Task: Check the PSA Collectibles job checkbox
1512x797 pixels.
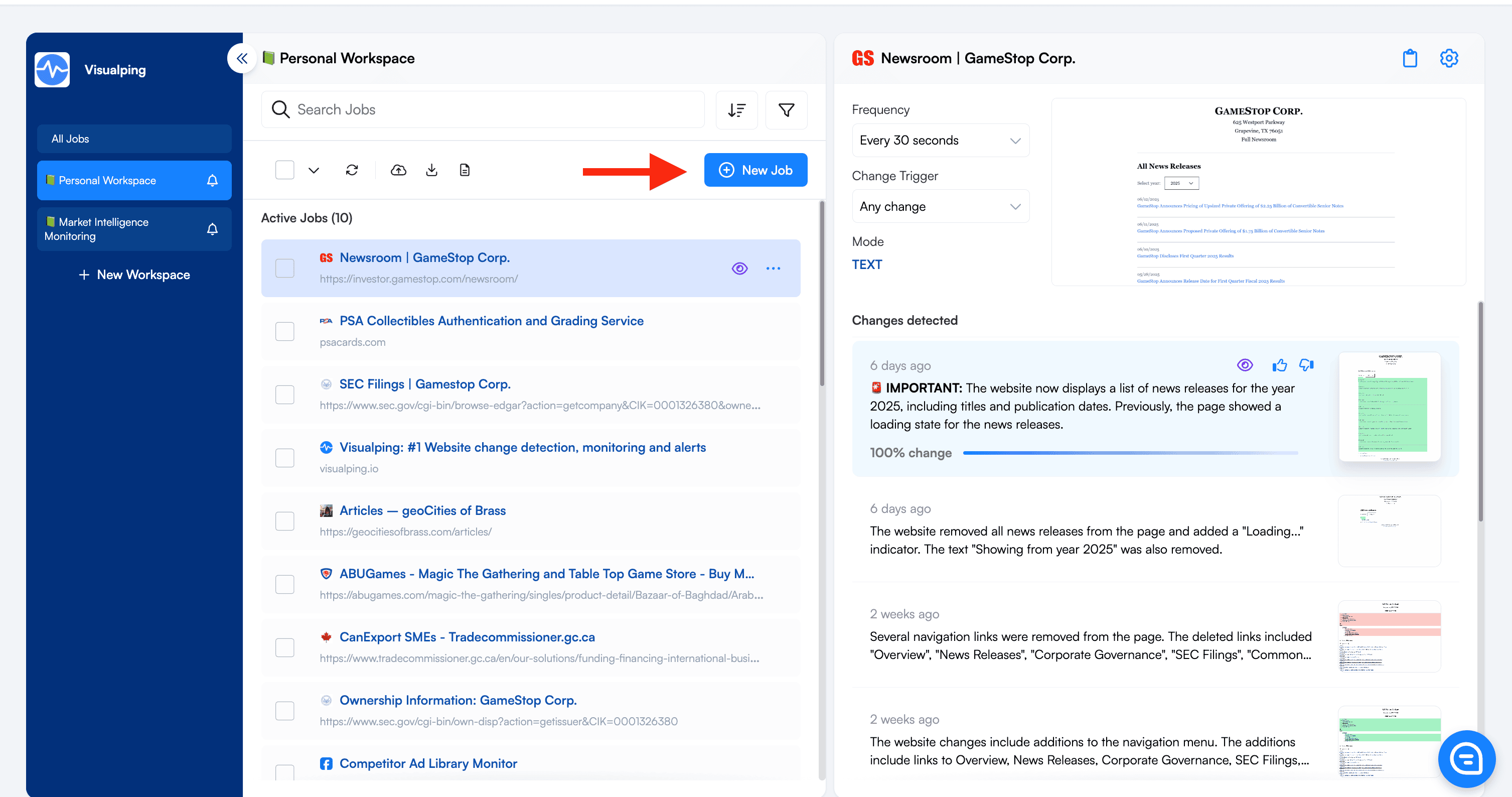Action: 284,332
